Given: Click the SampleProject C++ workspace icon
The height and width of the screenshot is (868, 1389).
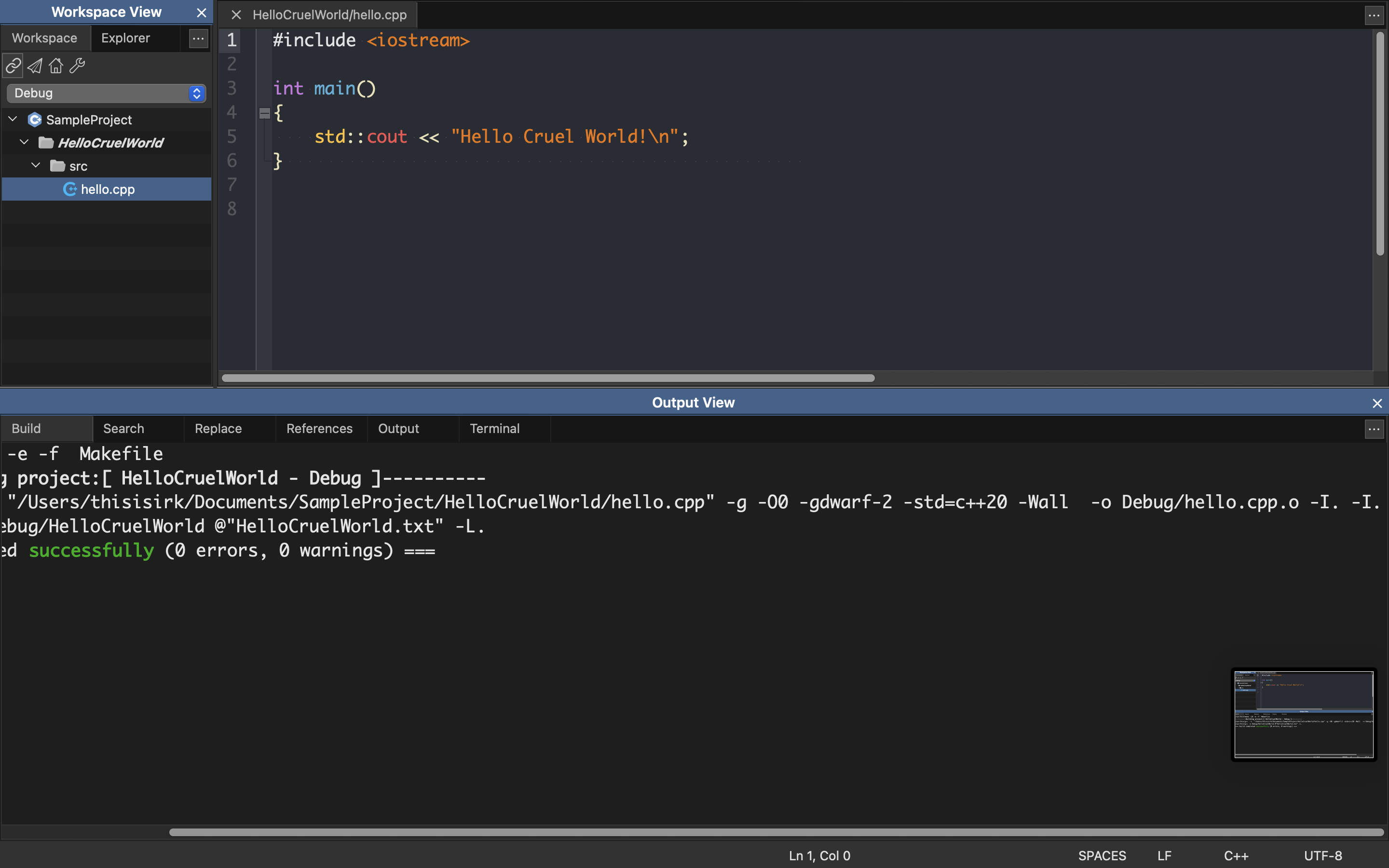Looking at the screenshot, I should point(34,120).
